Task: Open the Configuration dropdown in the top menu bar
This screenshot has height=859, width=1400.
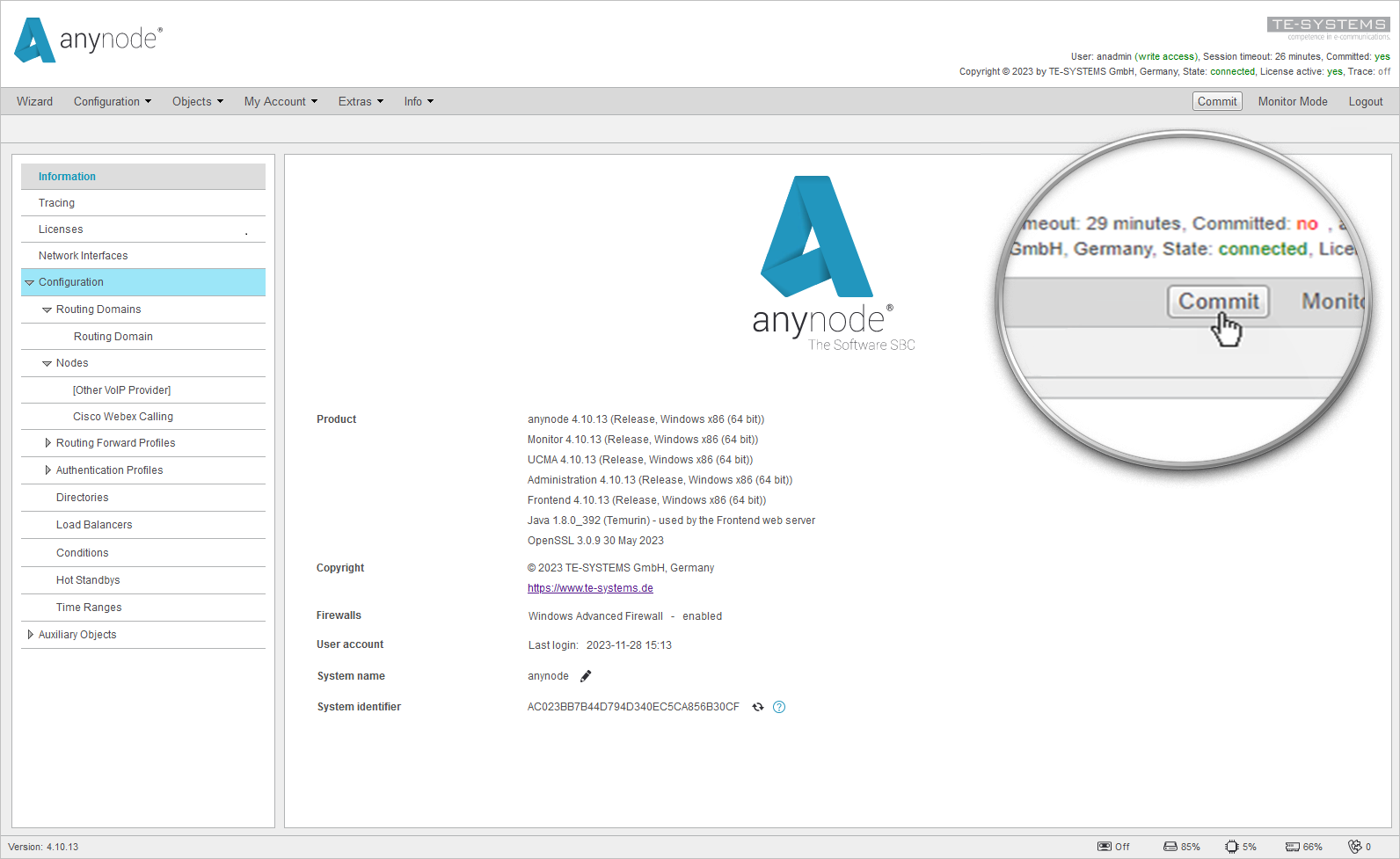Action: (113, 101)
